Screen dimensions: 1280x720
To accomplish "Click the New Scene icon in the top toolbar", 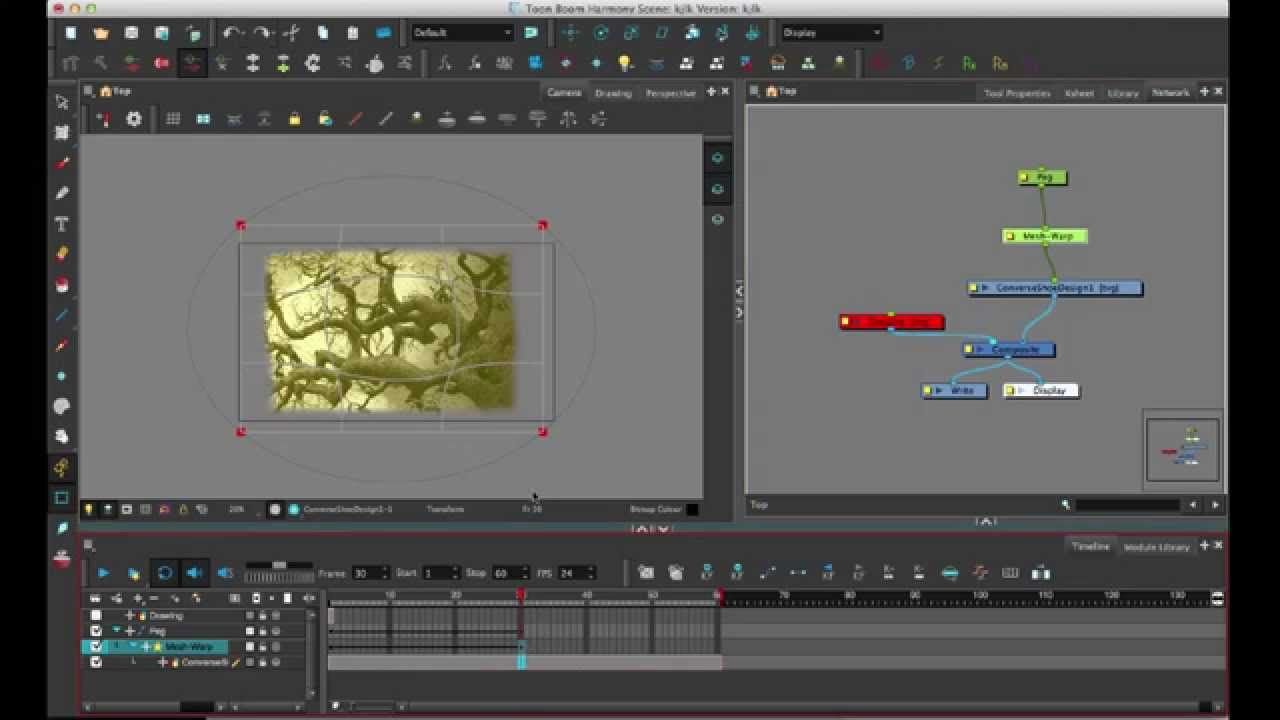I will (x=70, y=33).
